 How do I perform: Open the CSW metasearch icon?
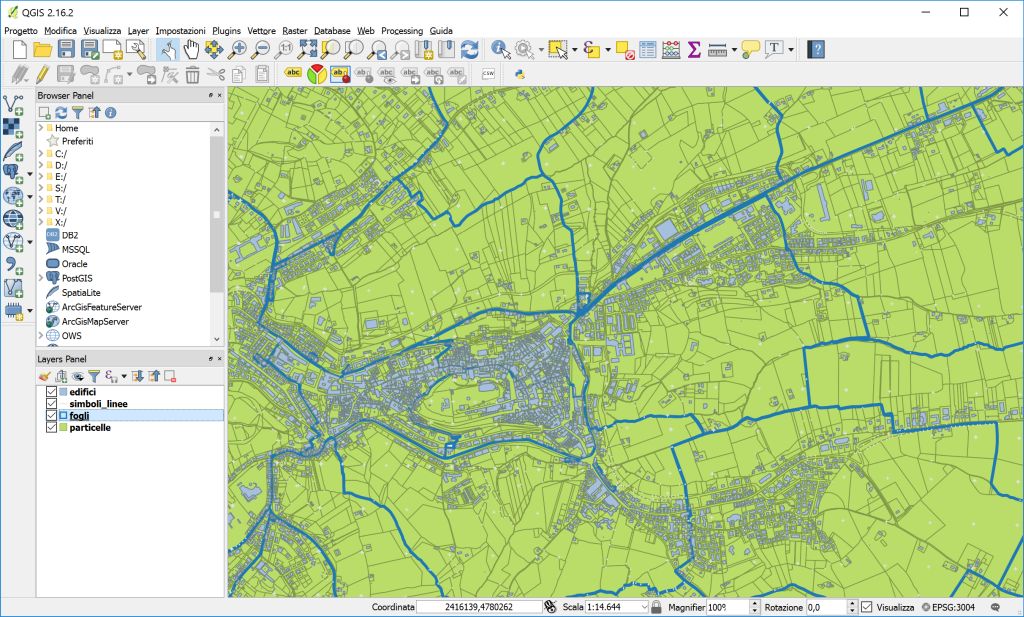click(488, 74)
